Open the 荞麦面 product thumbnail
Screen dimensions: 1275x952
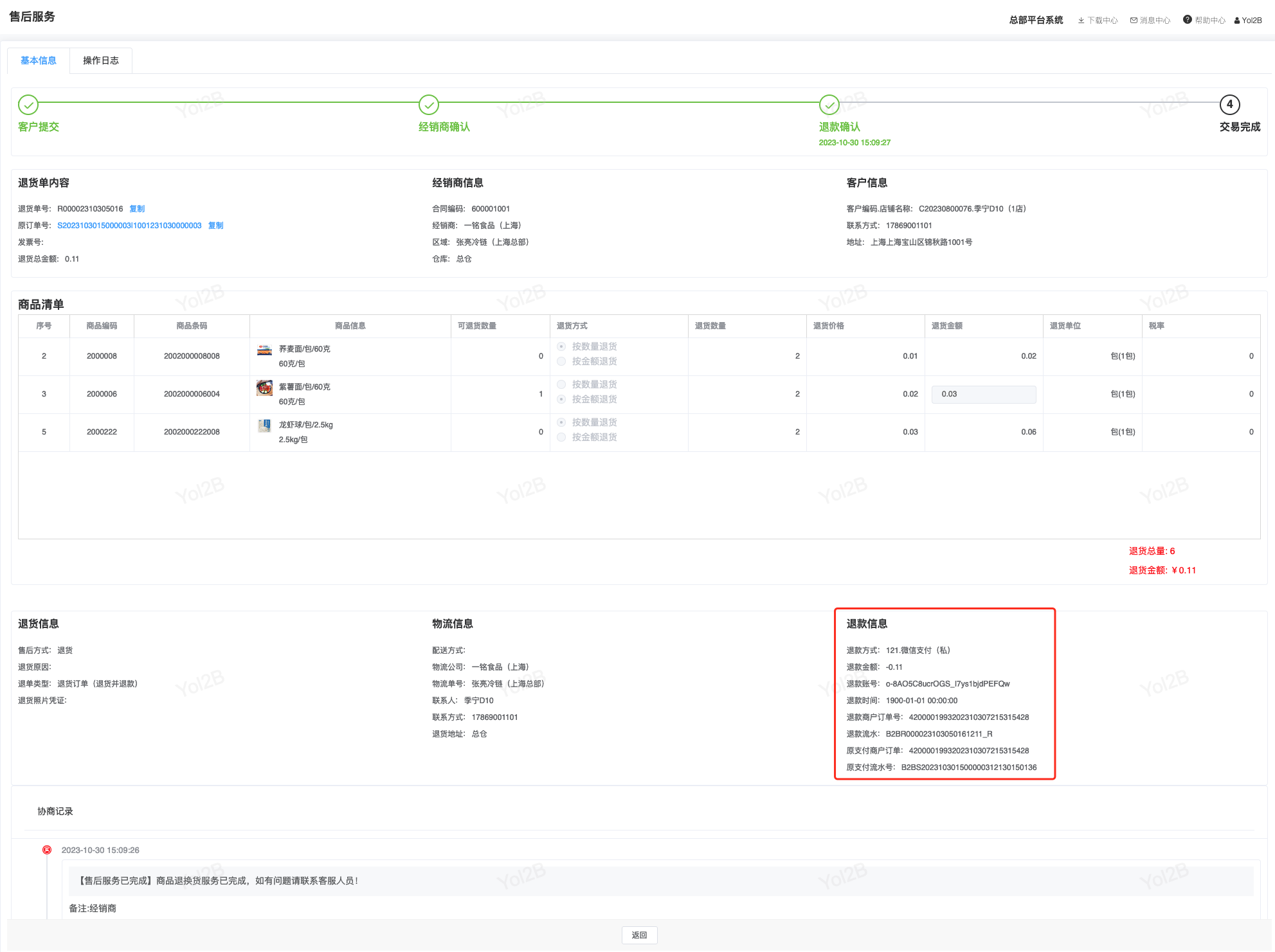coord(264,350)
